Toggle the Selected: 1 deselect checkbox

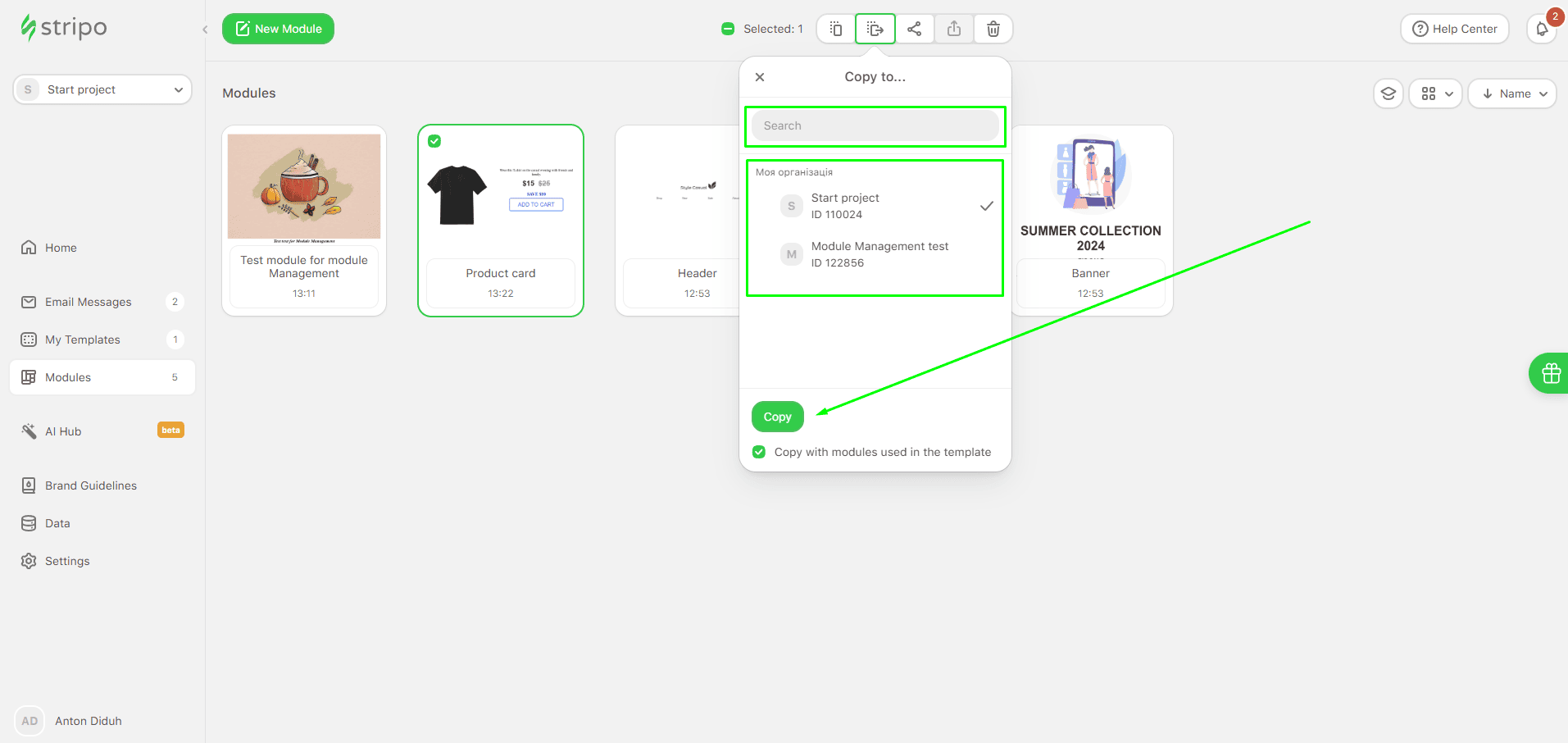click(728, 29)
